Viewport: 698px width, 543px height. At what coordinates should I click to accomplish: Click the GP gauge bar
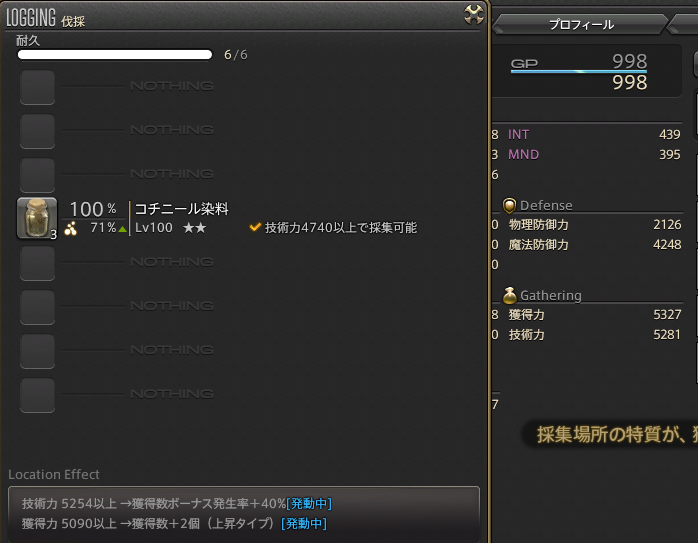click(579, 71)
